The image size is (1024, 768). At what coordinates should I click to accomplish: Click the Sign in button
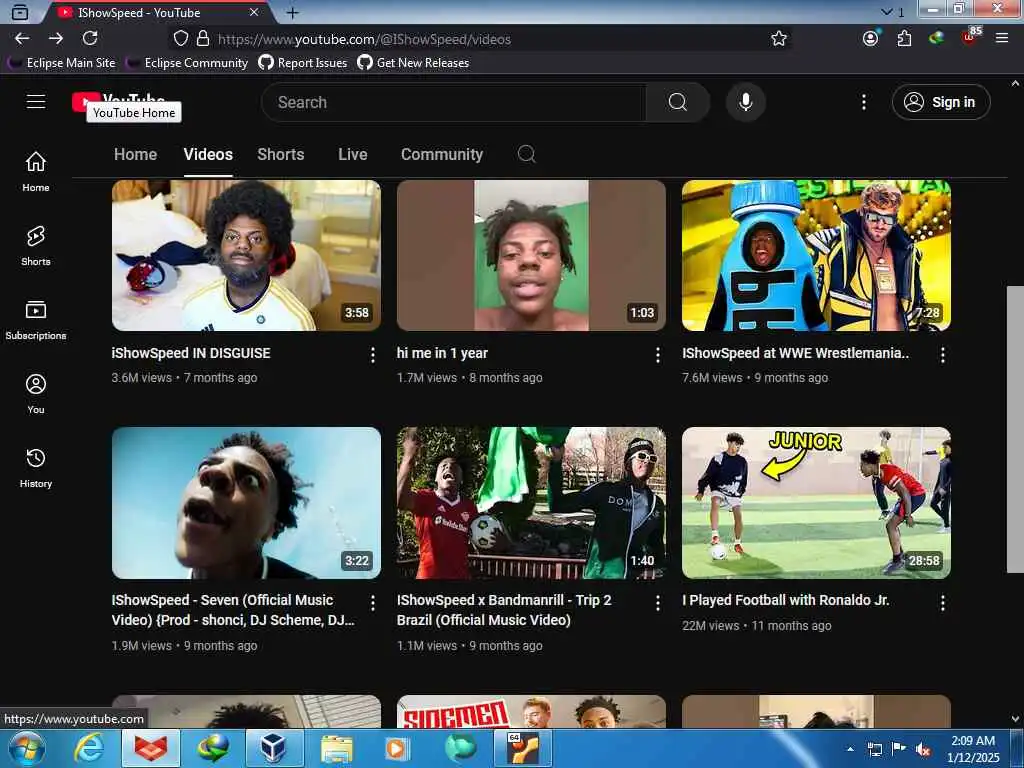click(940, 102)
